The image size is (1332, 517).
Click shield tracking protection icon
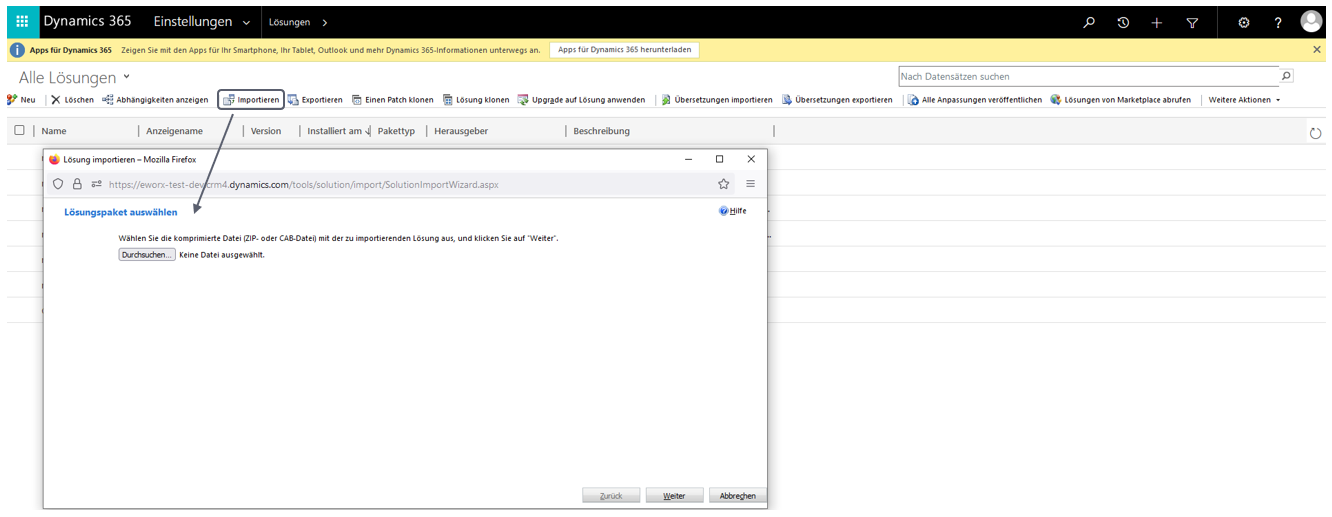58,184
